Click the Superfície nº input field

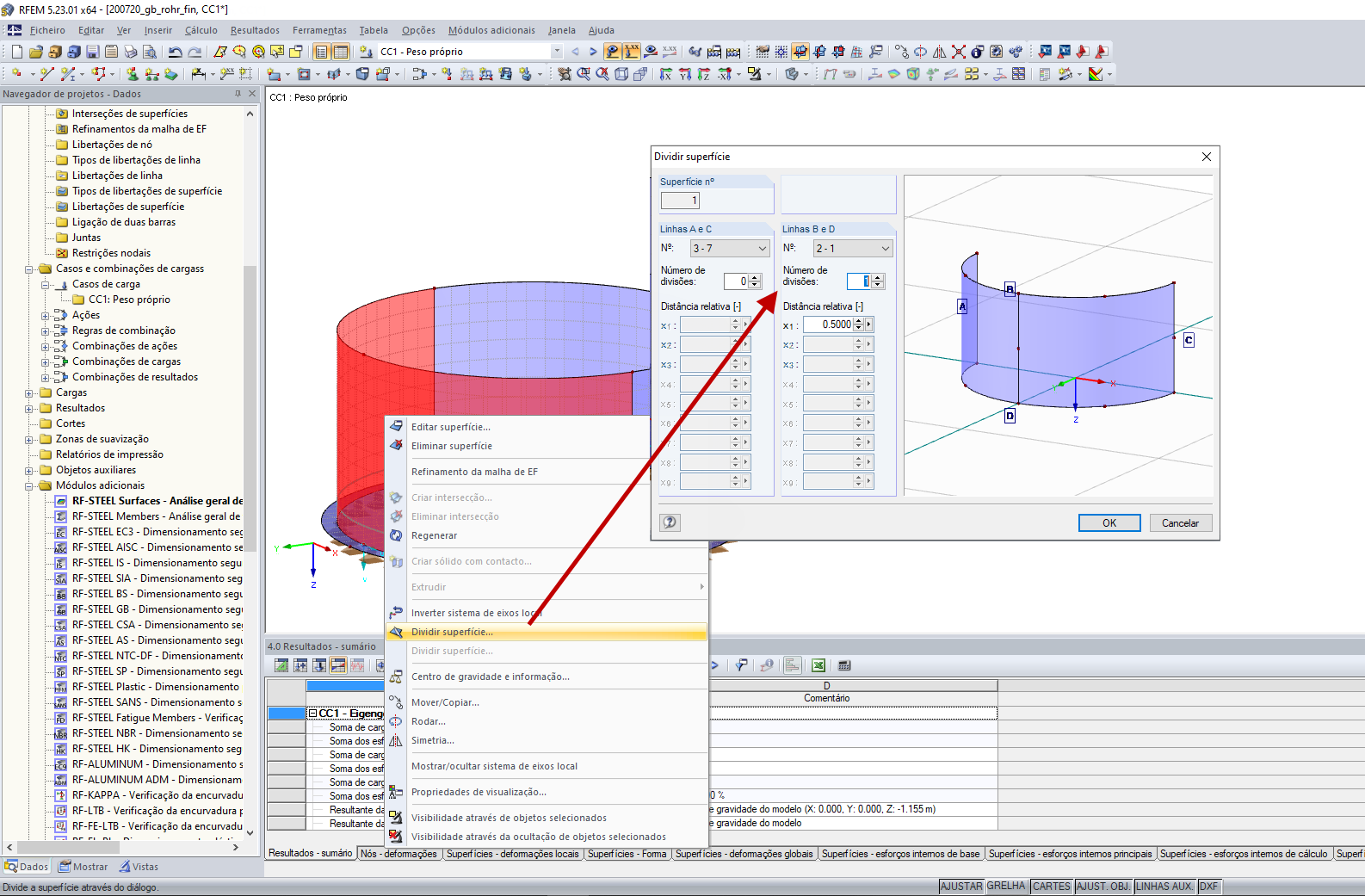click(680, 201)
